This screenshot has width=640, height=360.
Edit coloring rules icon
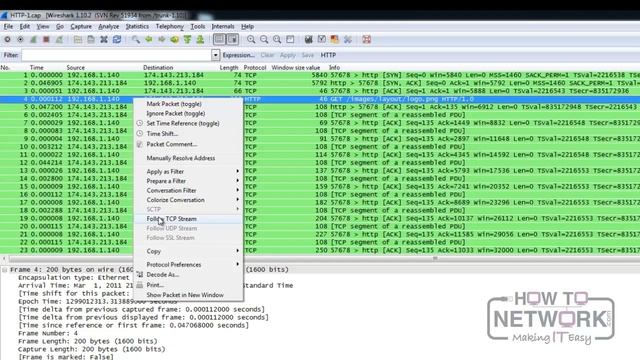335,40
